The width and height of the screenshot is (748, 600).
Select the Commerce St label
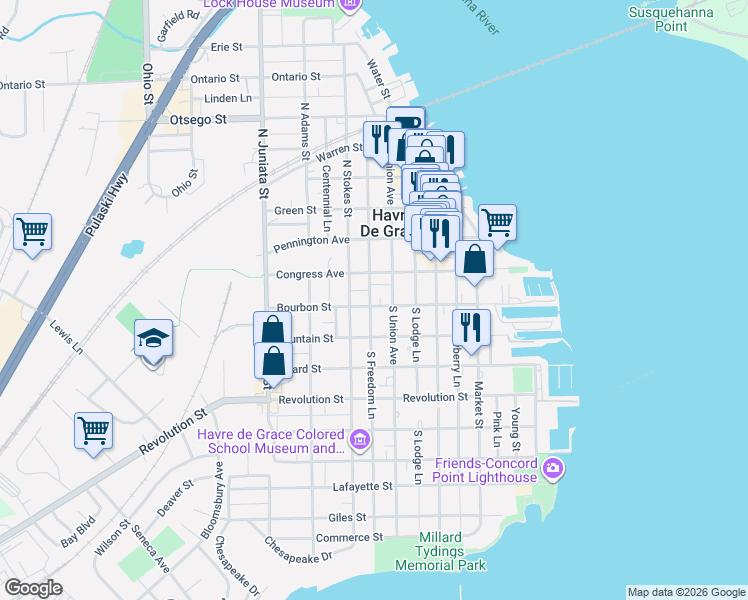pyautogui.click(x=349, y=538)
